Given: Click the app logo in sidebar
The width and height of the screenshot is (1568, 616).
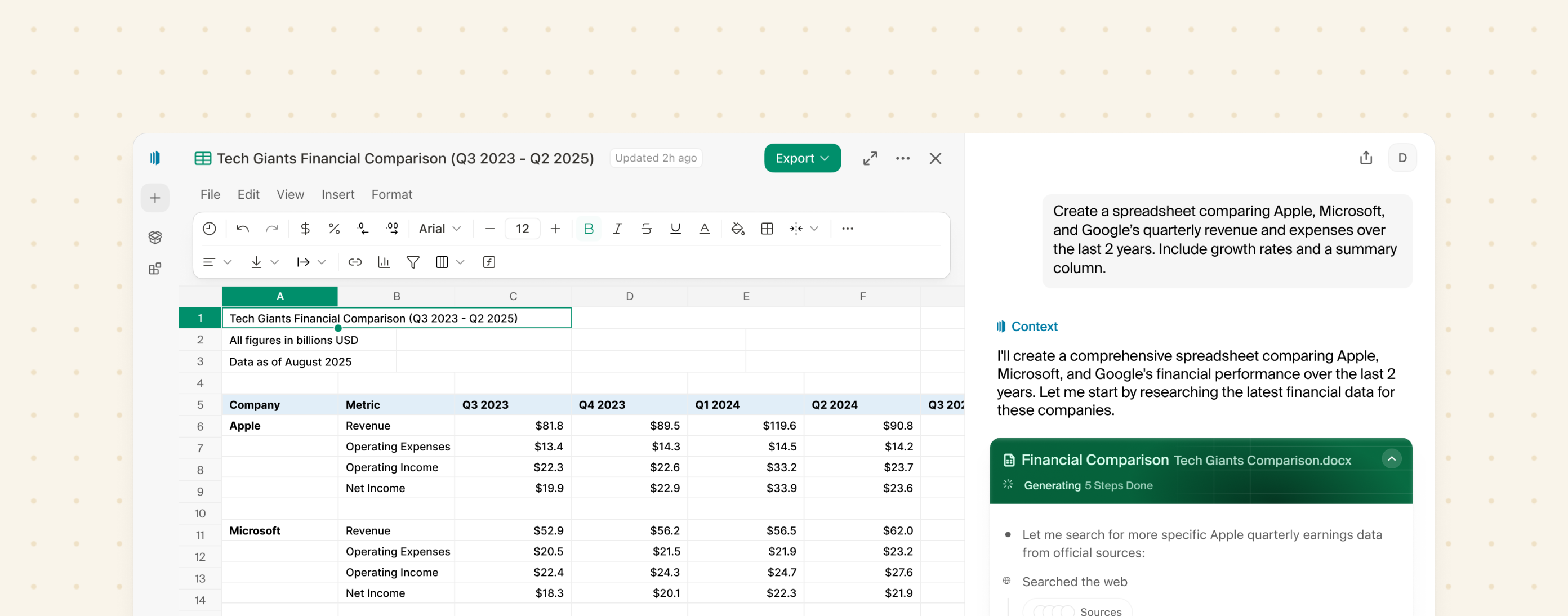Looking at the screenshot, I should point(155,158).
